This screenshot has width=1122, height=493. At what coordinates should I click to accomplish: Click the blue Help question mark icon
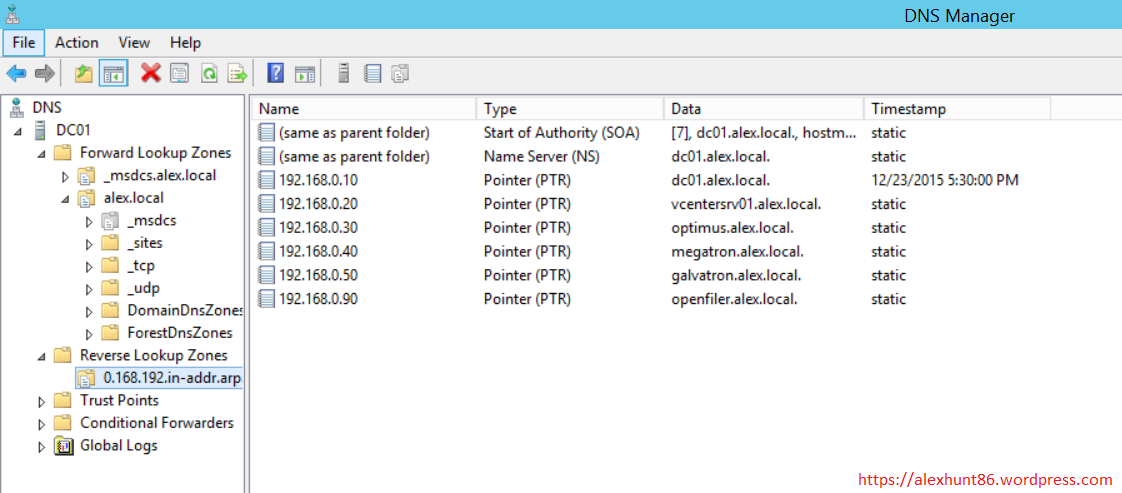(x=275, y=73)
